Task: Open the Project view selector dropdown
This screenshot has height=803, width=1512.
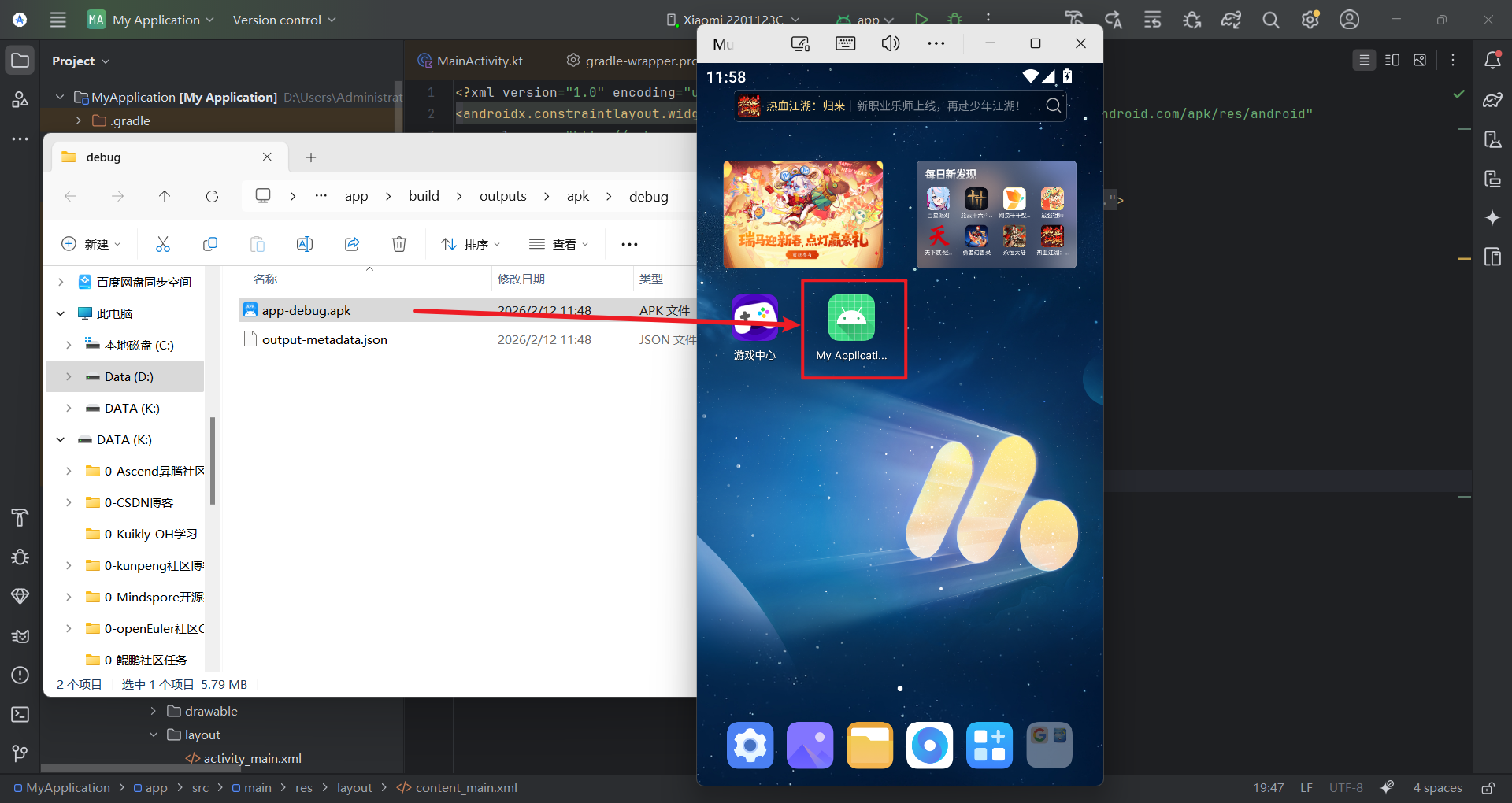Action: tap(81, 61)
